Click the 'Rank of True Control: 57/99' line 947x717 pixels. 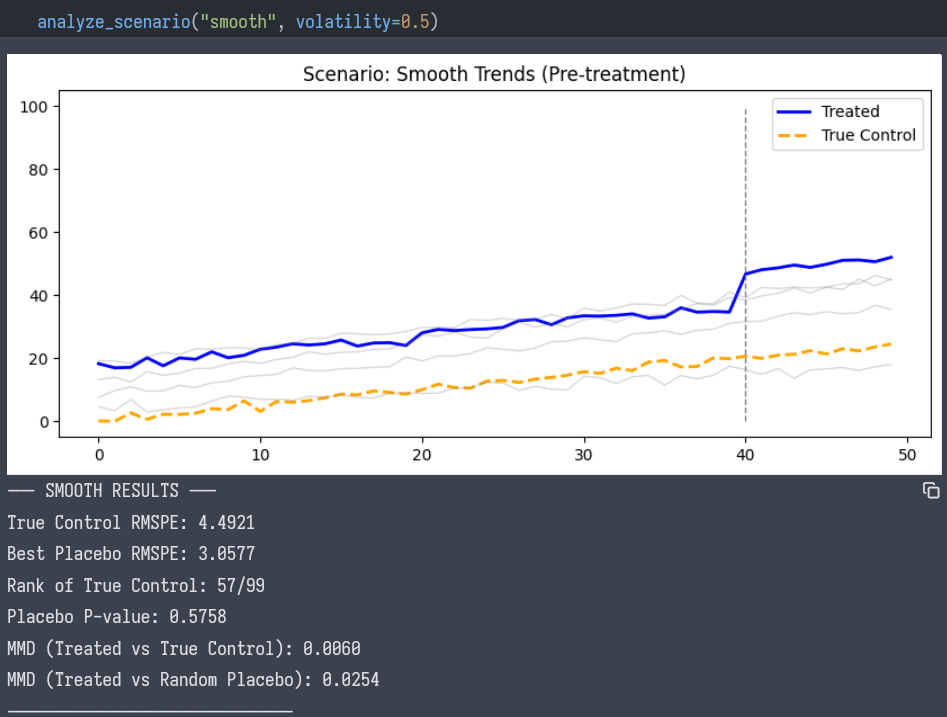click(136, 586)
